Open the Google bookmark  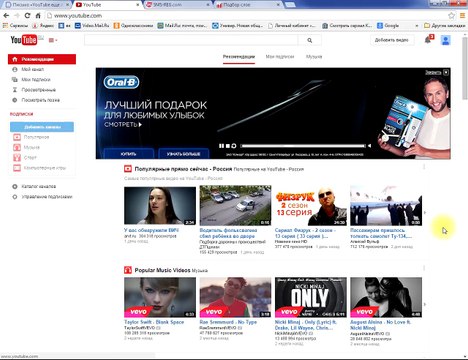pyautogui.click(x=388, y=25)
